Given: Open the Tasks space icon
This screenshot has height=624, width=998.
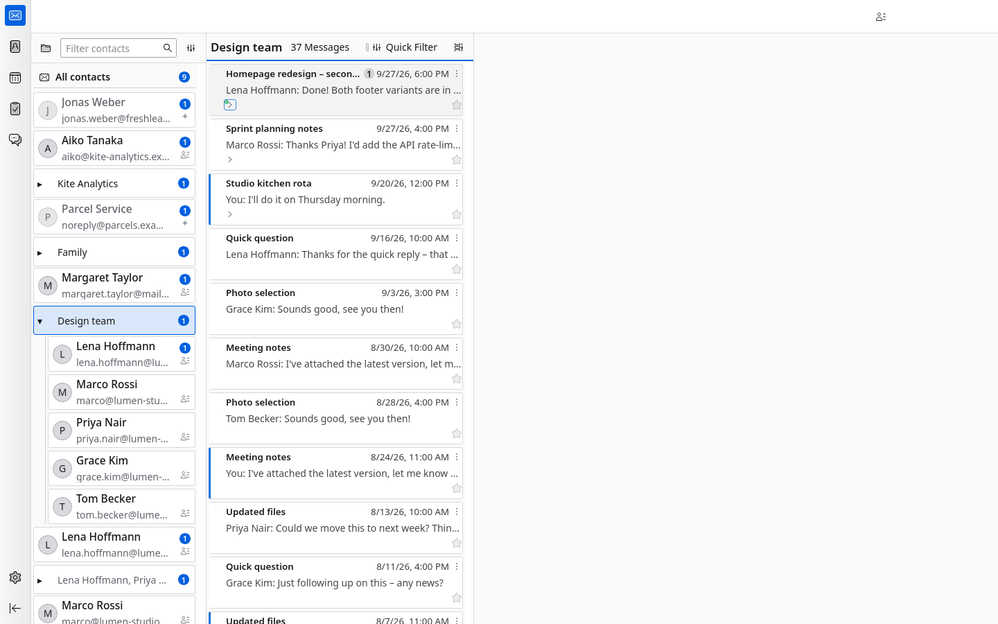Looking at the screenshot, I should point(15,109).
